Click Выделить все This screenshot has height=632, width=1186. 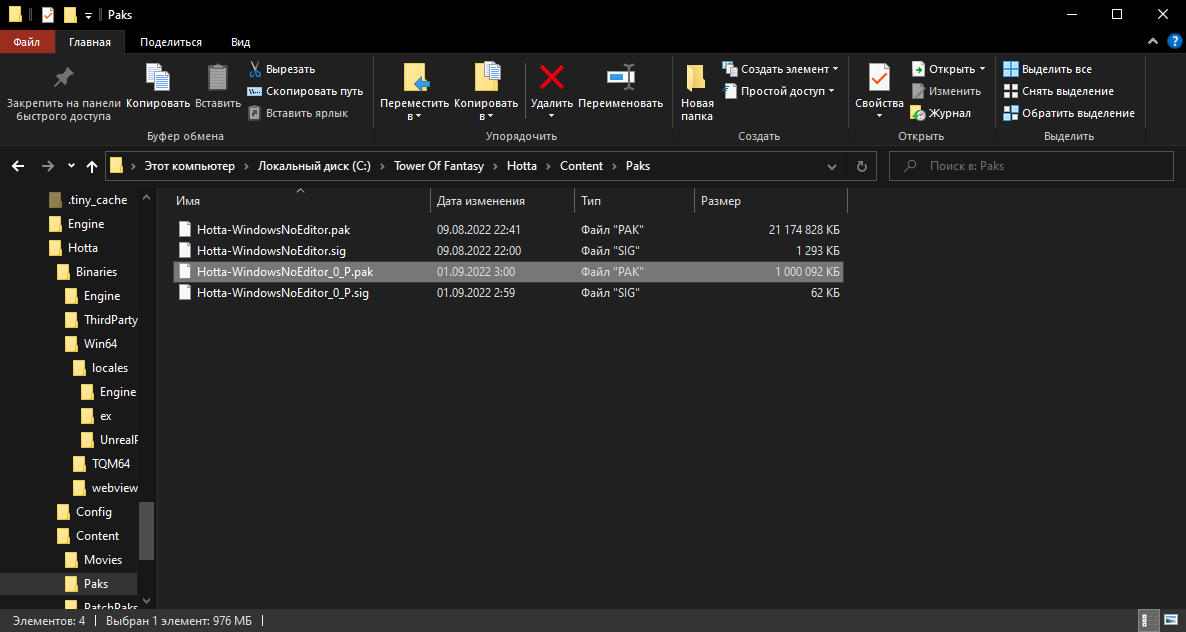[x=1048, y=69]
